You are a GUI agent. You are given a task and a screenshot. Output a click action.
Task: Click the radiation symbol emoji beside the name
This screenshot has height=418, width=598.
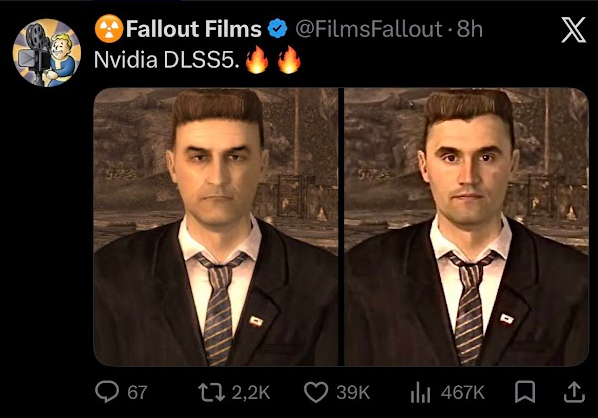point(109,29)
